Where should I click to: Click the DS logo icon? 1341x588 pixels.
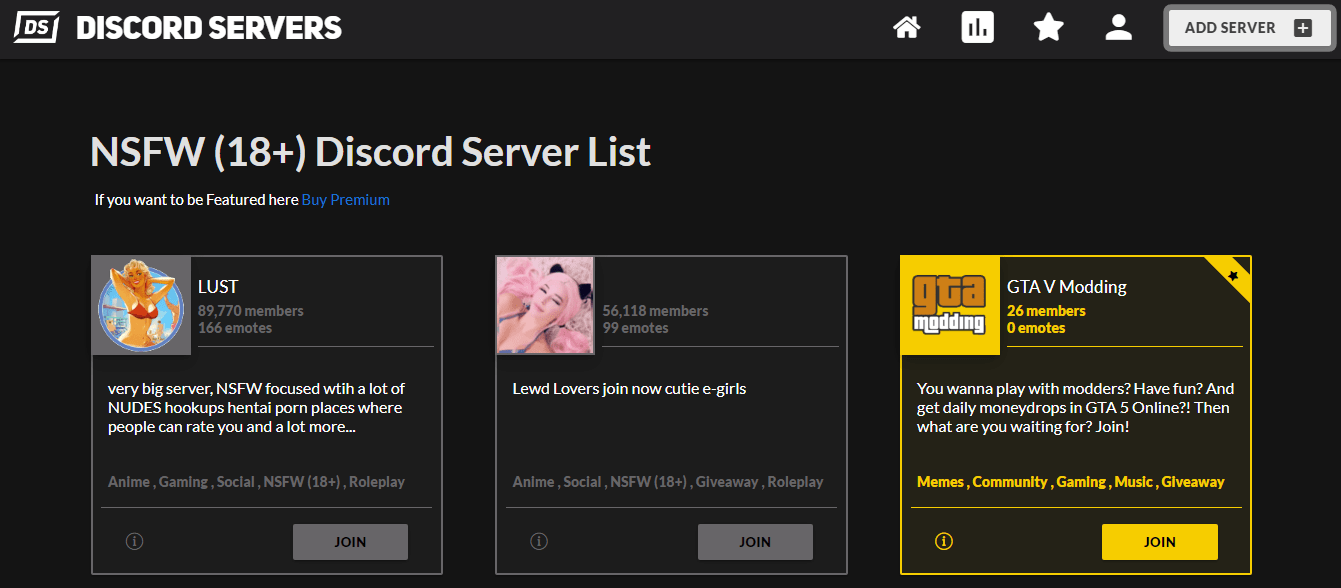[x=36, y=27]
